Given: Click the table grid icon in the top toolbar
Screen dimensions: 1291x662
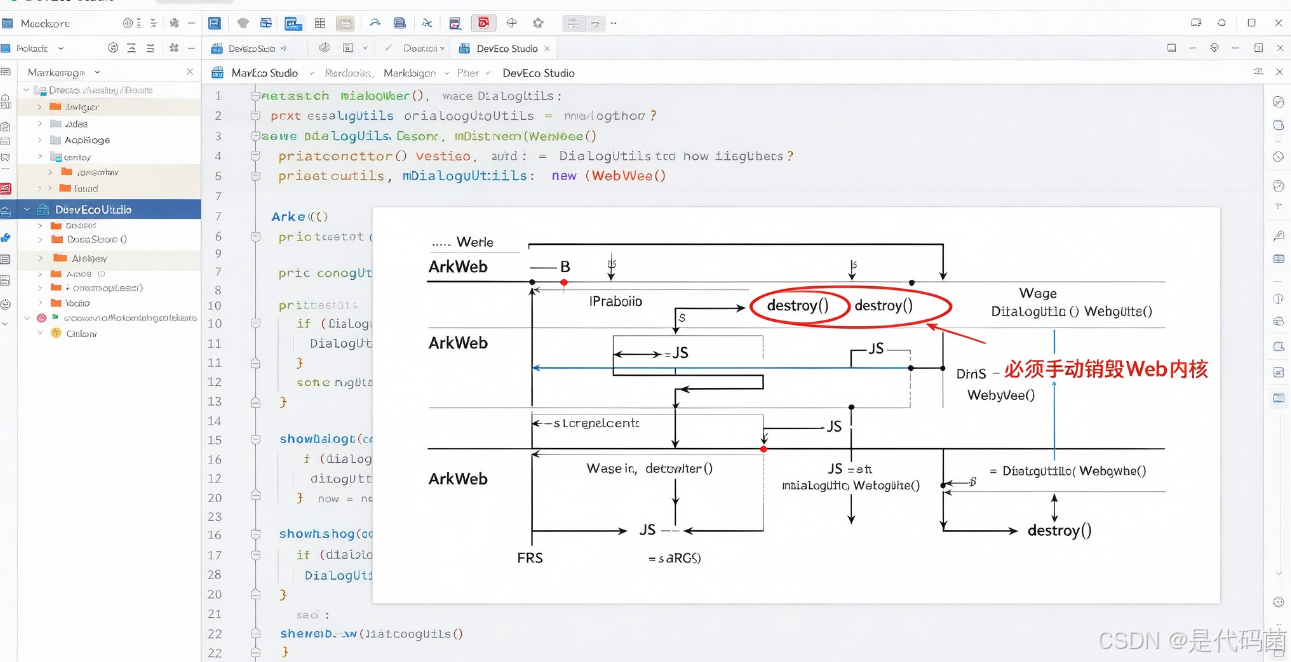Looking at the screenshot, I should (x=319, y=22).
